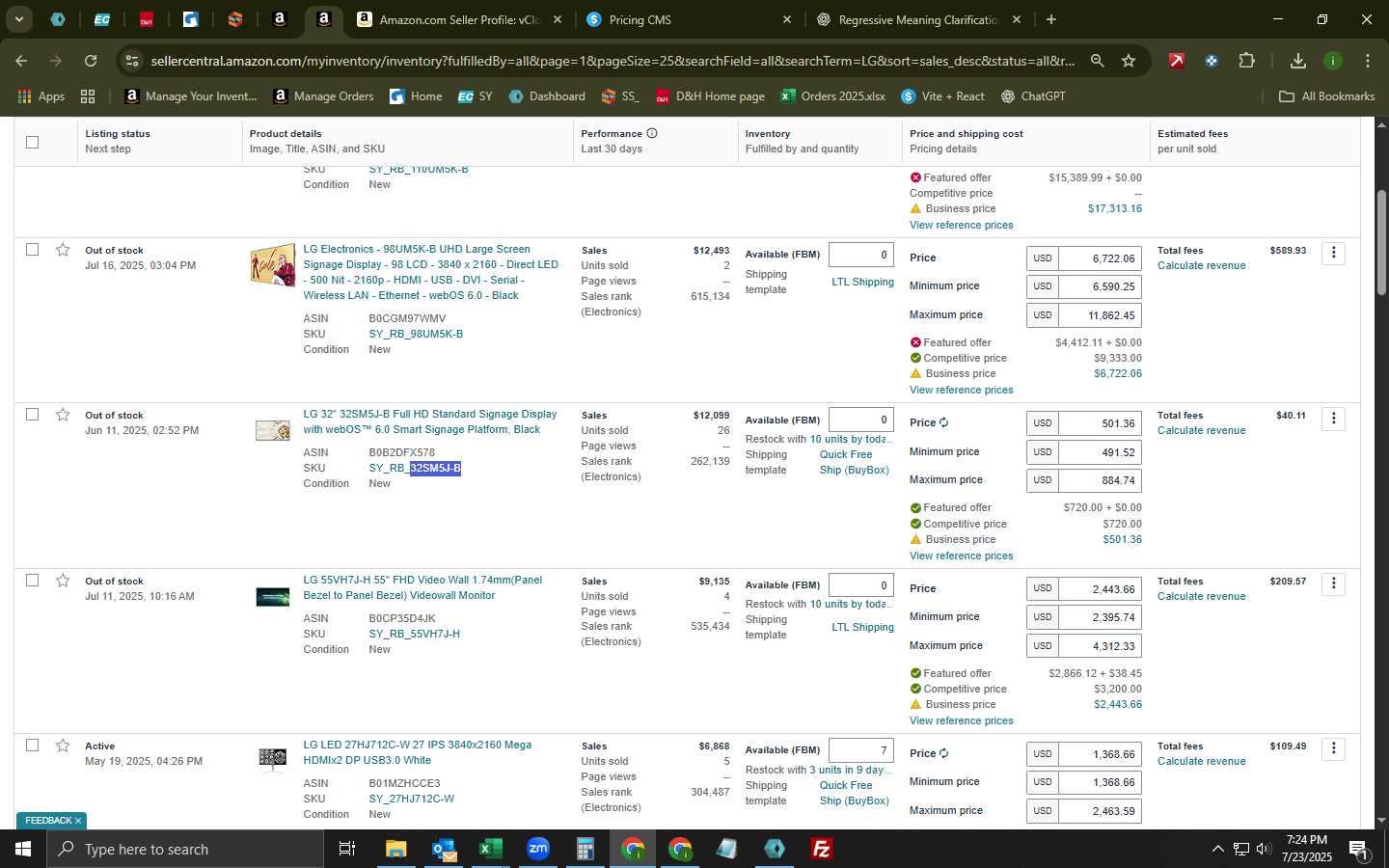
Task: Open Excel from the taskbar
Action: [x=490, y=849]
